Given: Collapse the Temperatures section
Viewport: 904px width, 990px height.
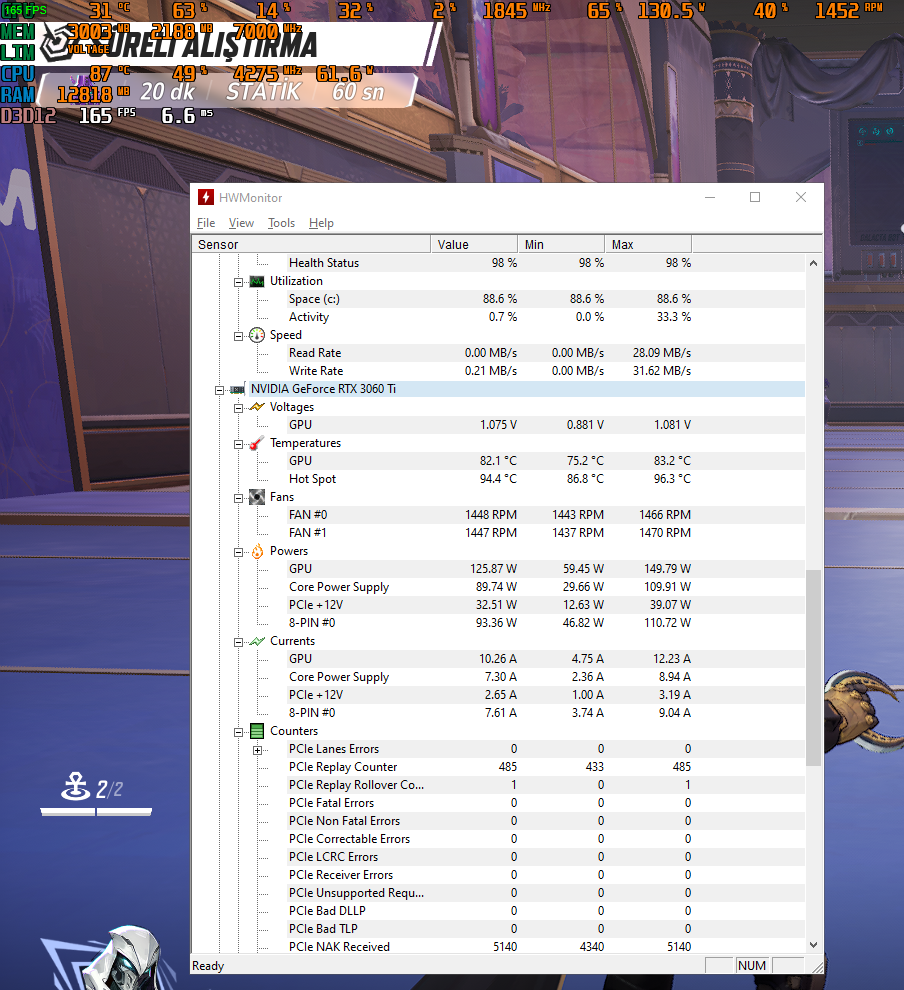Looking at the screenshot, I should coord(238,444).
